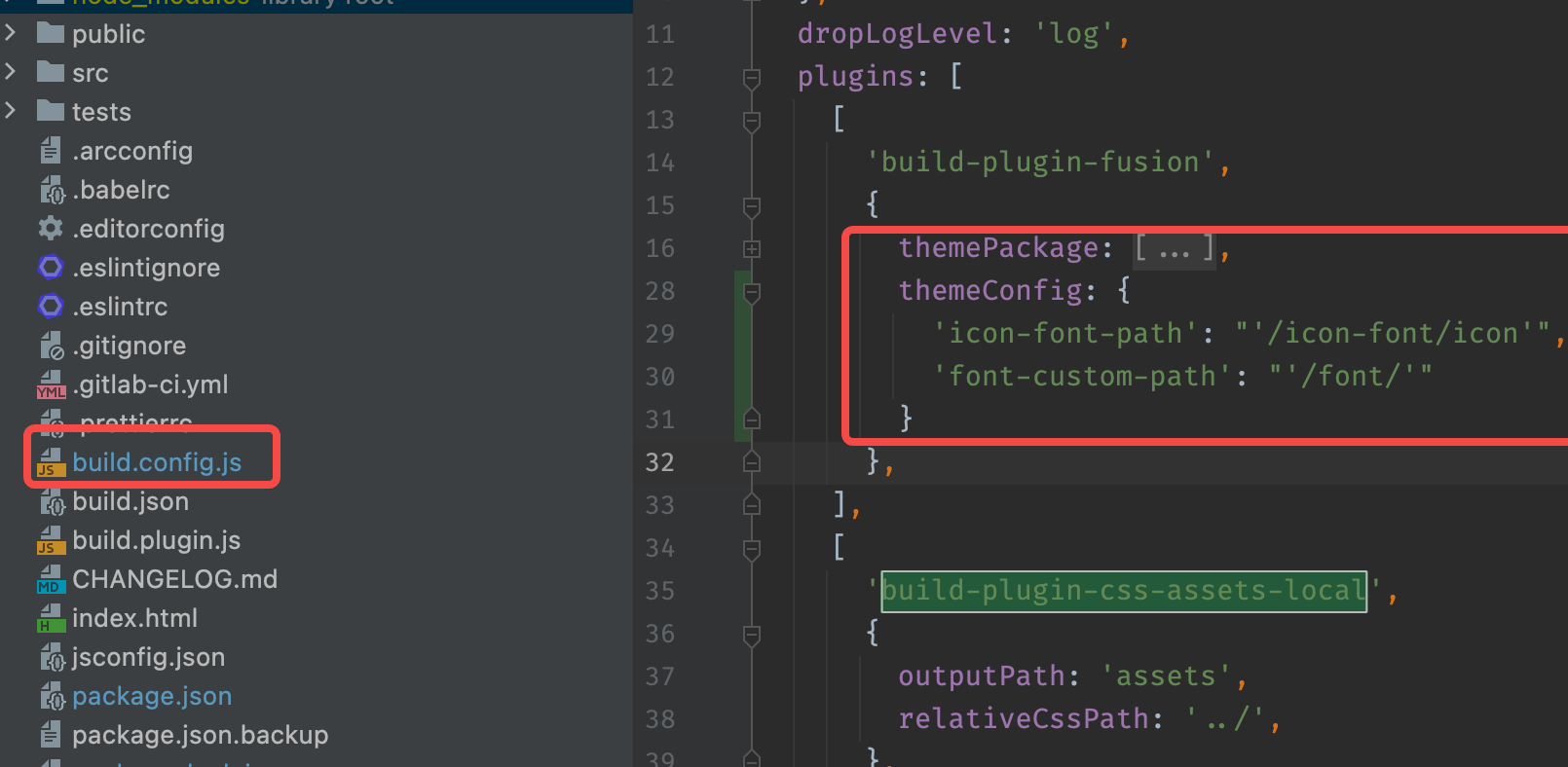Collapse the fold marker on line 15
The width and height of the screenshot is (1568, 767).
[752, 206]
